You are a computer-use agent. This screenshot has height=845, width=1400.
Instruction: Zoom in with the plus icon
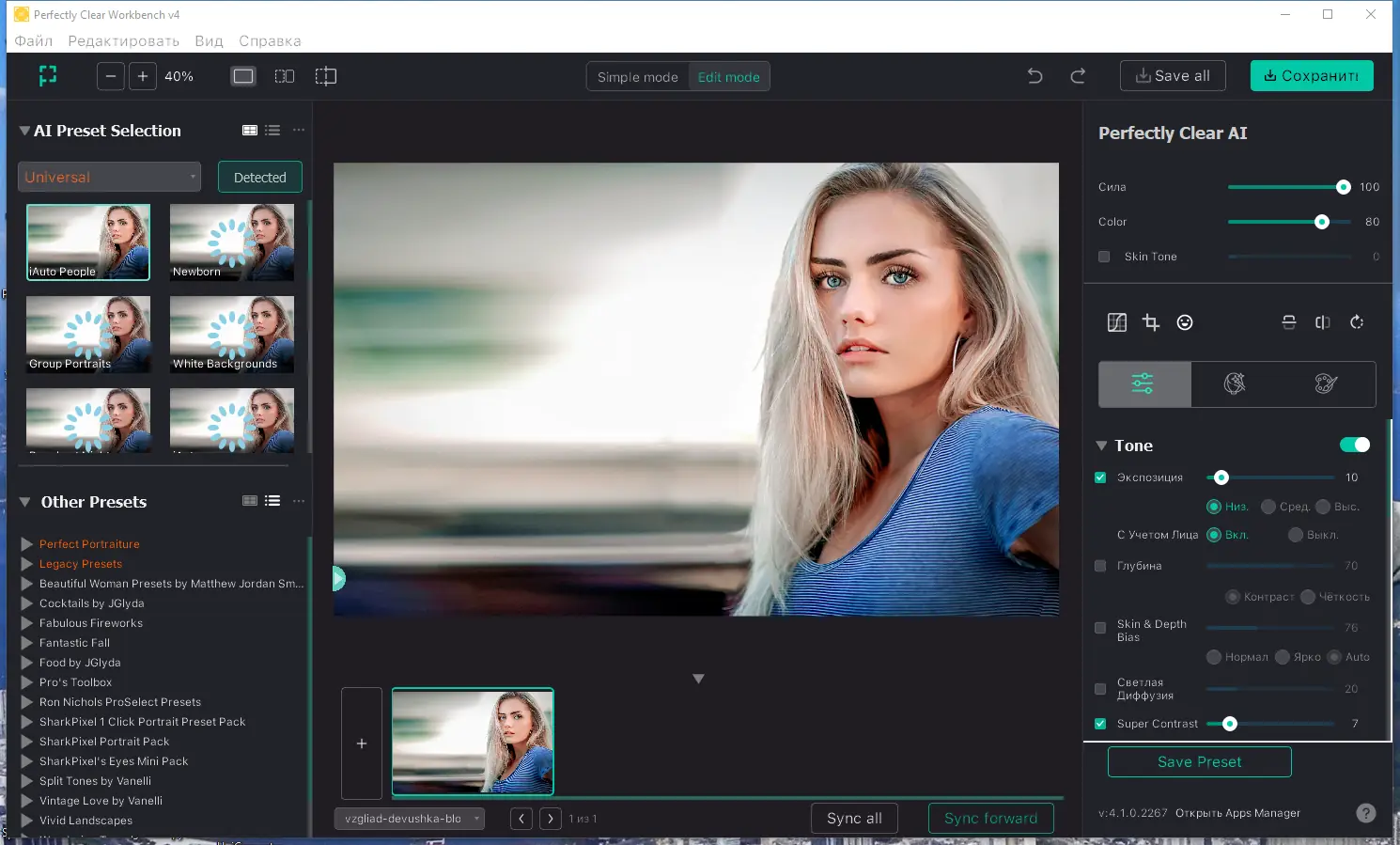click(143, 76)
